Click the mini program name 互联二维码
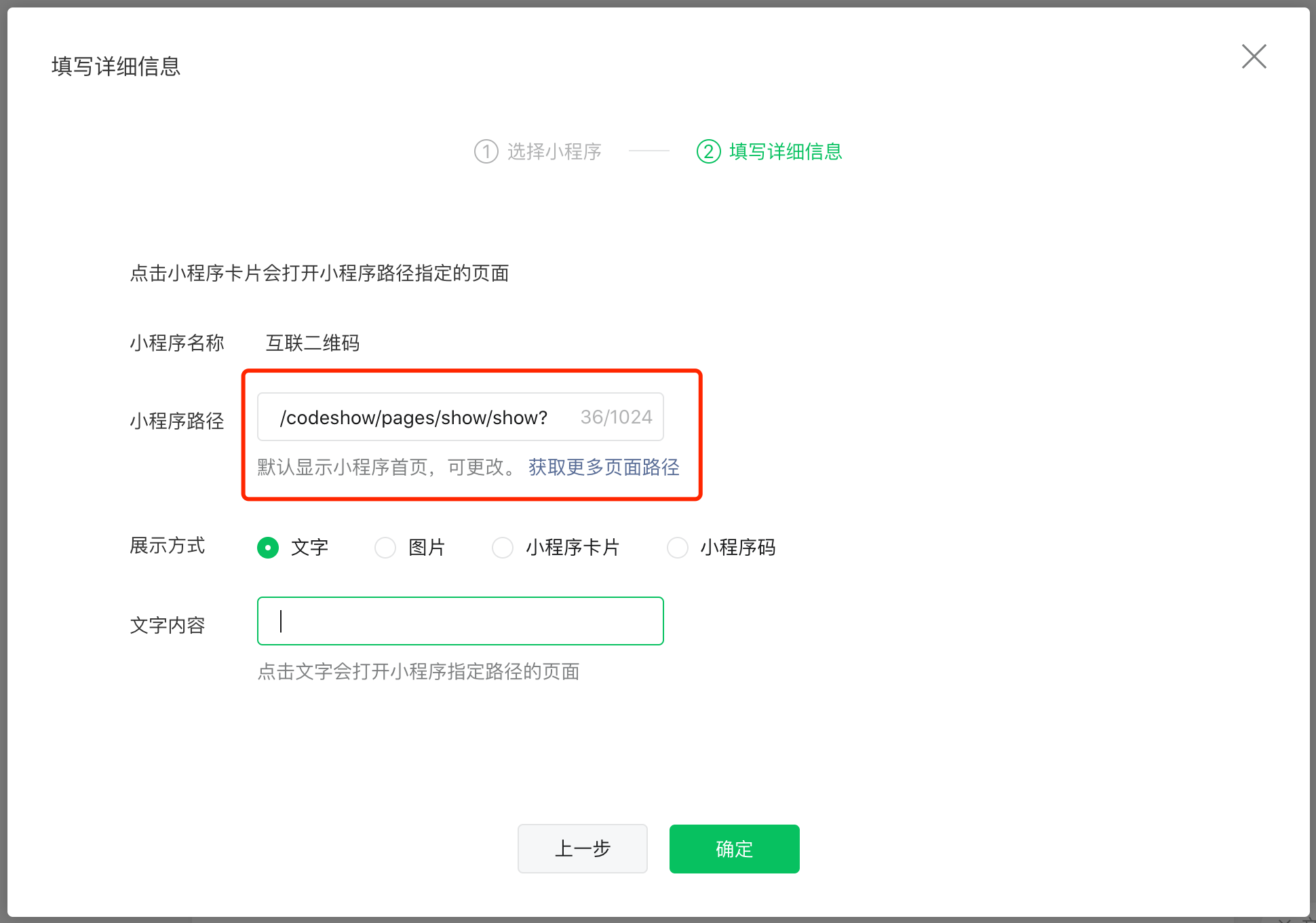This screenshot has width=1316, height=923. click(x=312, y=343)
